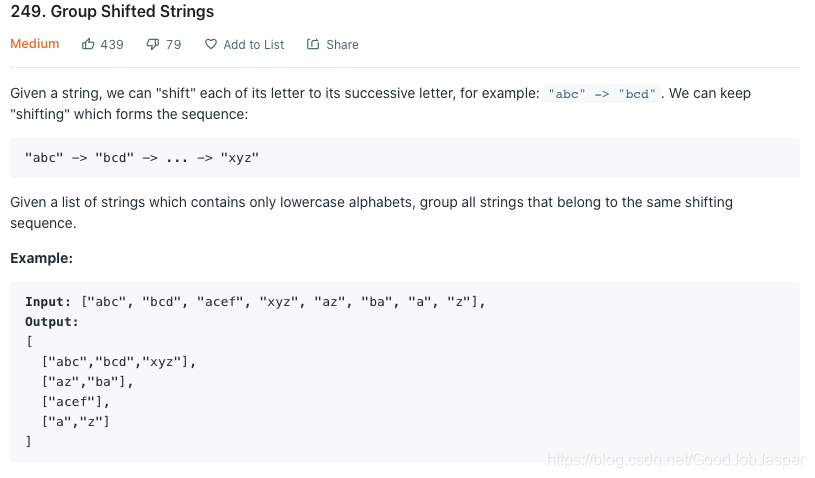Click the ["a","z"] output group
Viewport: 815px width, 478px height.
pos(76,421)
